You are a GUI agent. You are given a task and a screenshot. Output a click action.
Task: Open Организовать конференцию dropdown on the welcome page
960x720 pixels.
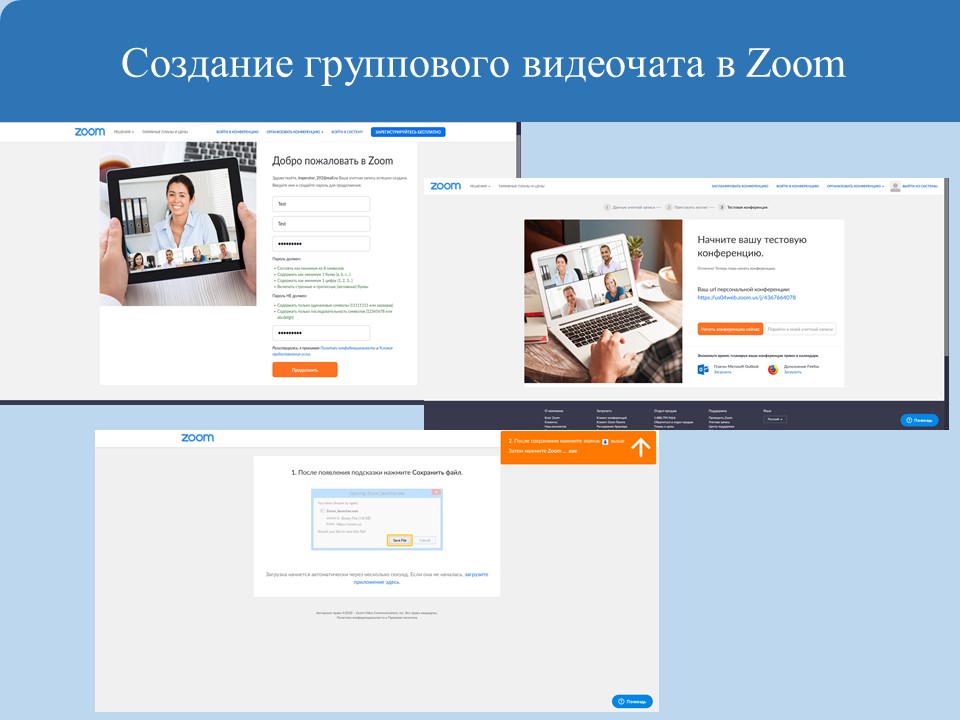pos(295,132)
